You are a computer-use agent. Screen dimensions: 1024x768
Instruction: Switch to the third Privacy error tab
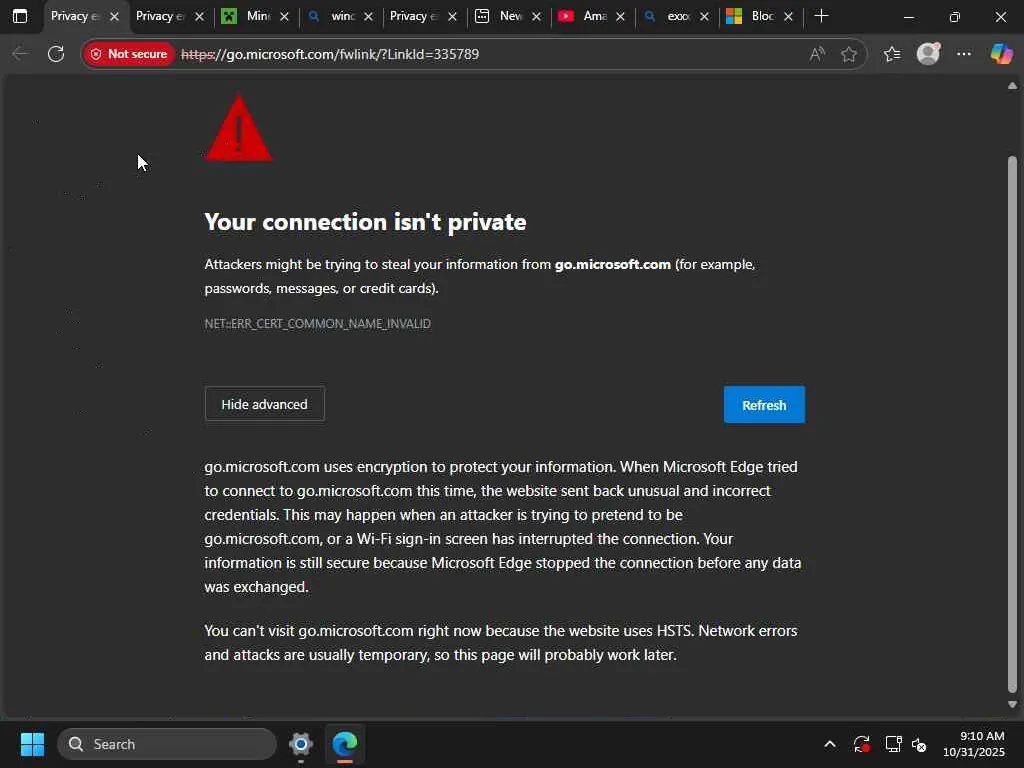click(x=414, y=16)
